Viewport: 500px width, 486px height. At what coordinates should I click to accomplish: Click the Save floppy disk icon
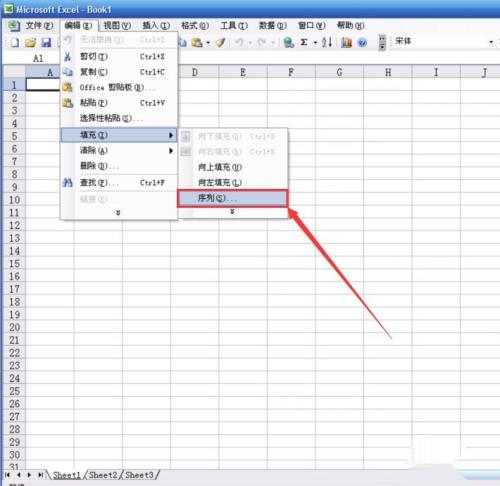coord(46,42)
